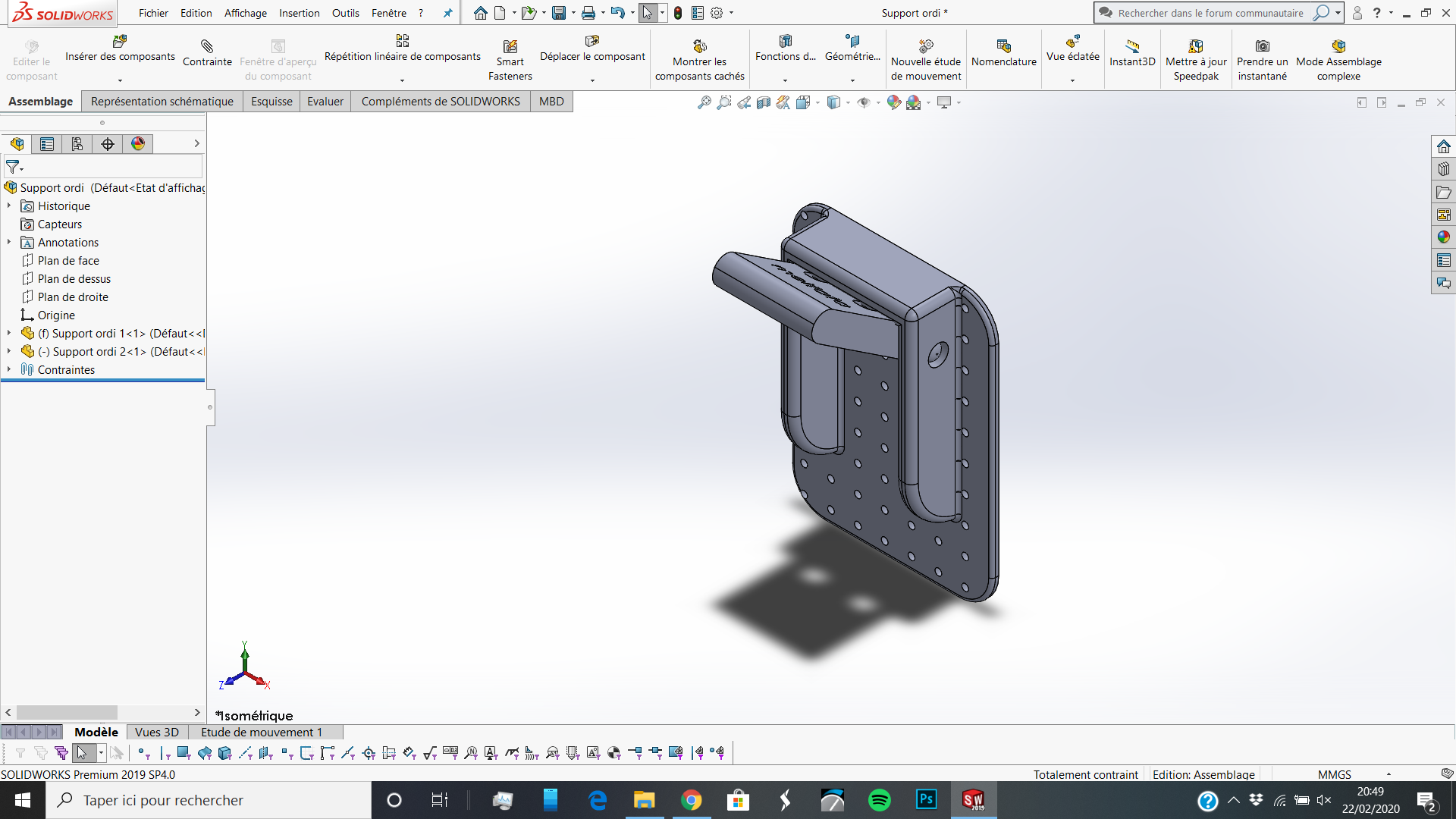Viewport: 1456px width, 819px height.
Task: Pin the menu bar with the pushpin
Action: (447, 13)
